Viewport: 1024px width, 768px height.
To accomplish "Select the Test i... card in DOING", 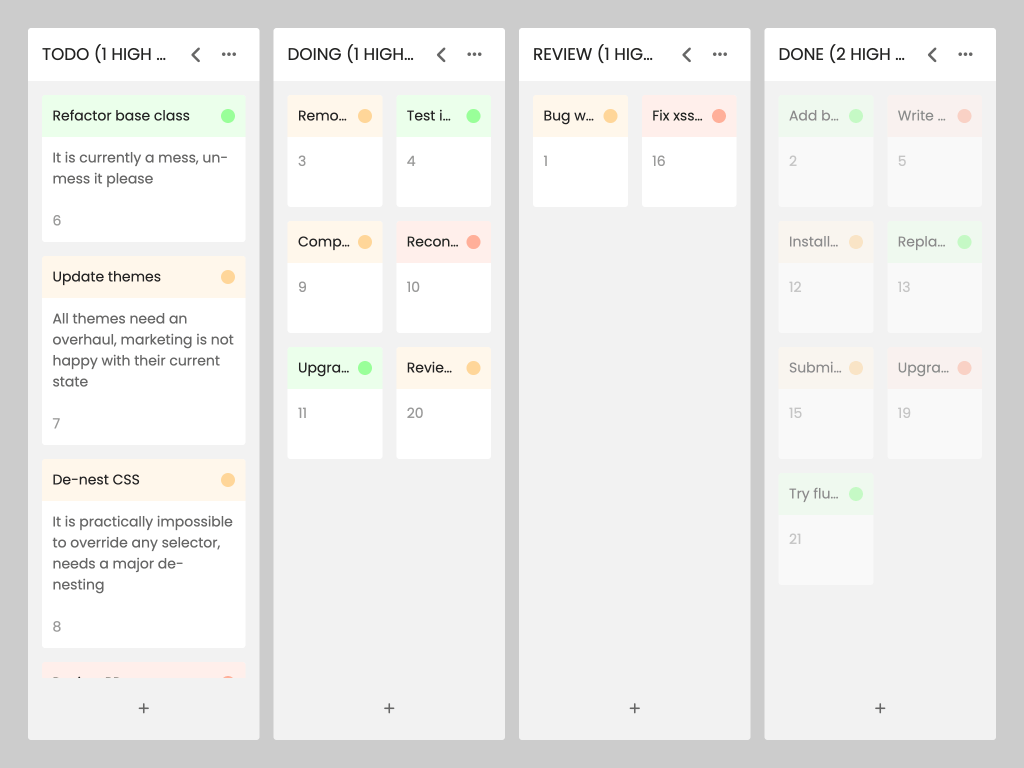I will point(443,151).
